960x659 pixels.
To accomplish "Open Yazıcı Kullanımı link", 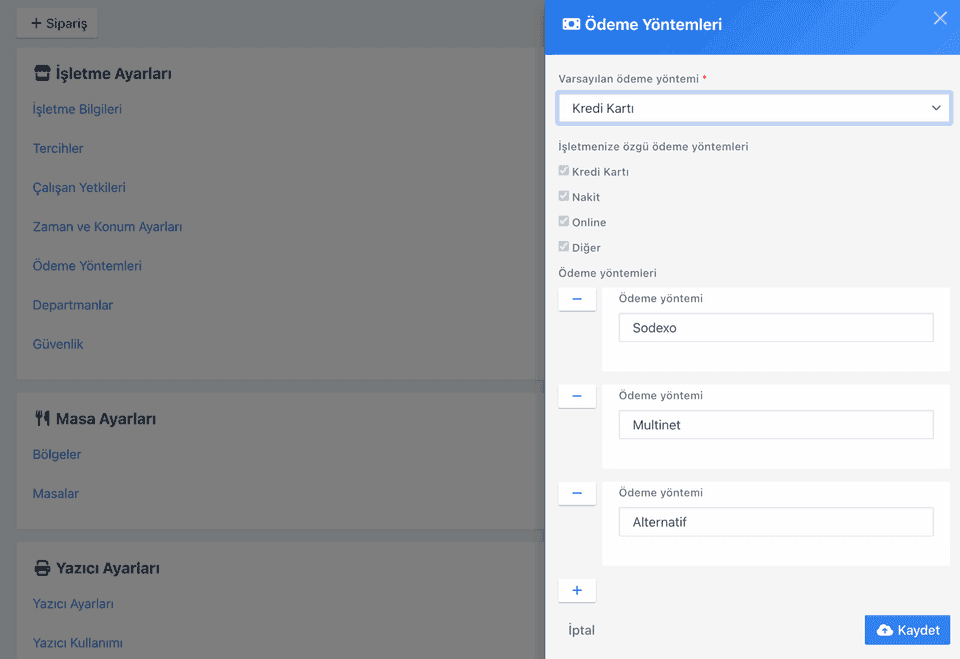I will tap(78, 643).
